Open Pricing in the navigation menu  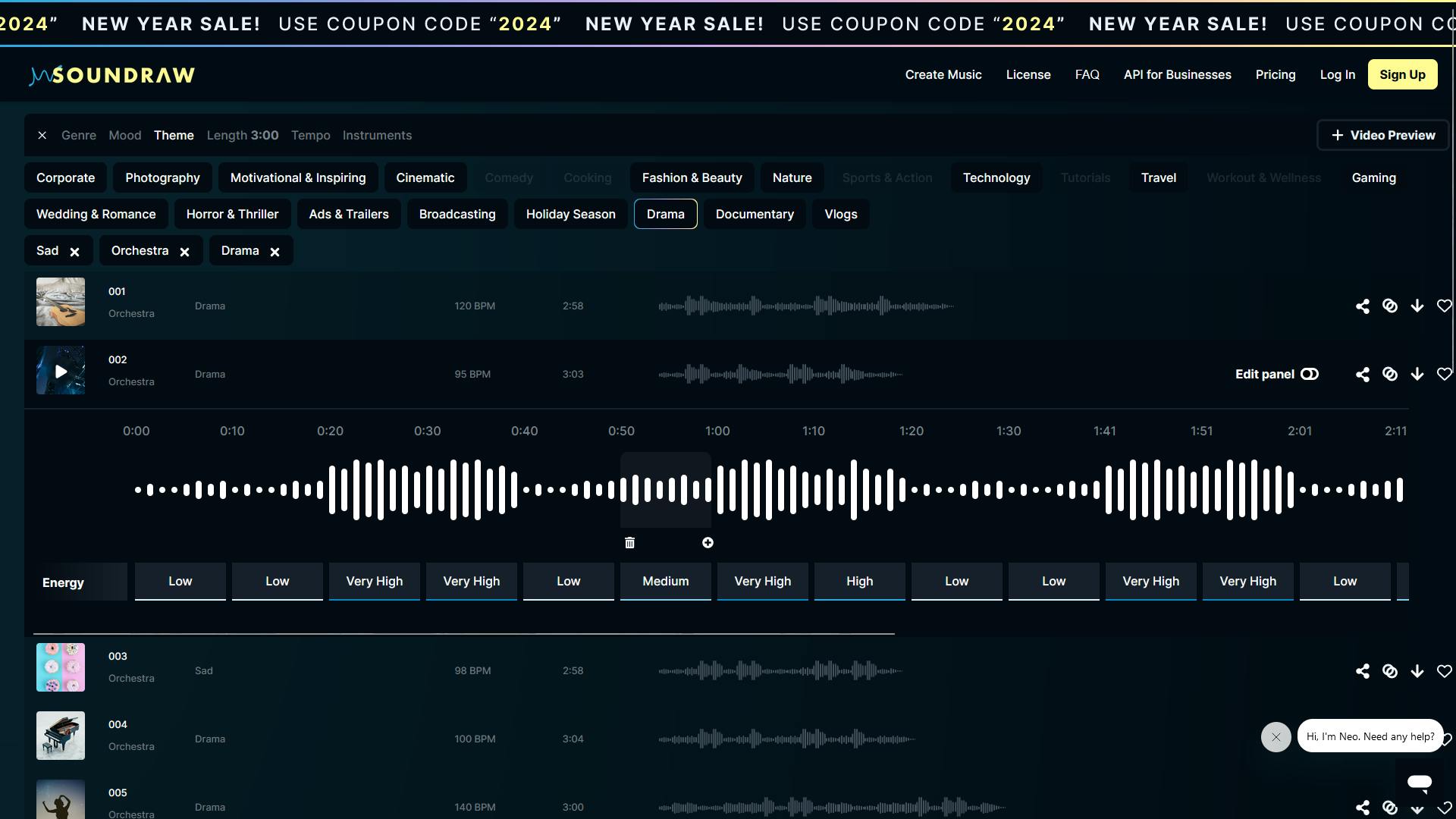(x=1275, y=75)
